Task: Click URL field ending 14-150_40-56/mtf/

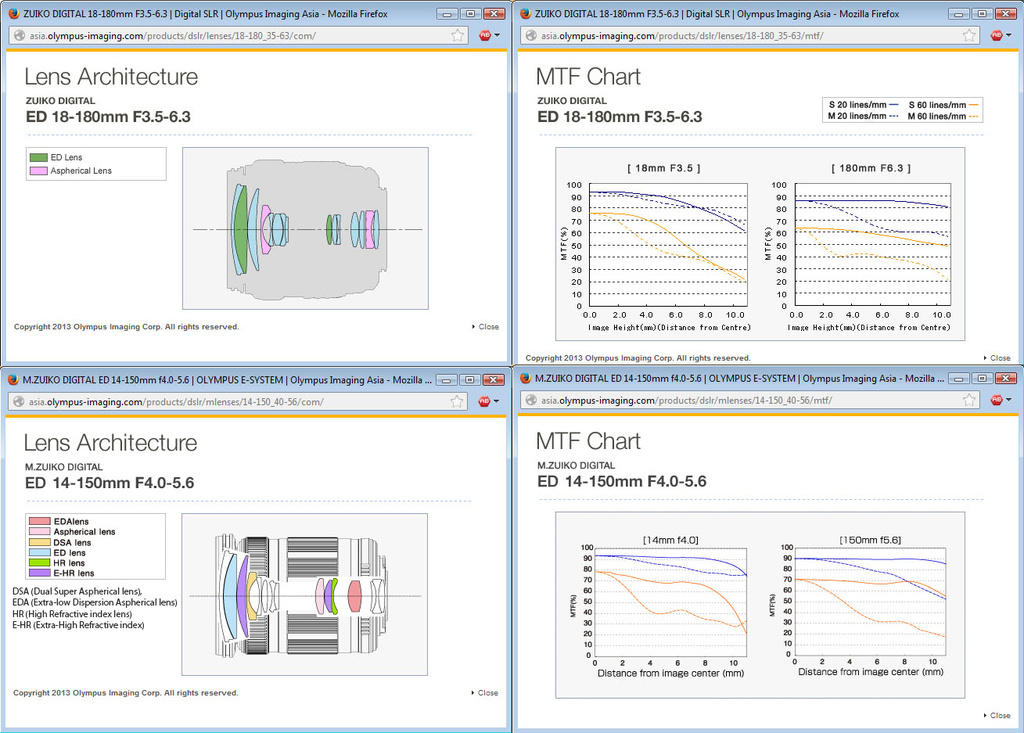Action: 750,400
